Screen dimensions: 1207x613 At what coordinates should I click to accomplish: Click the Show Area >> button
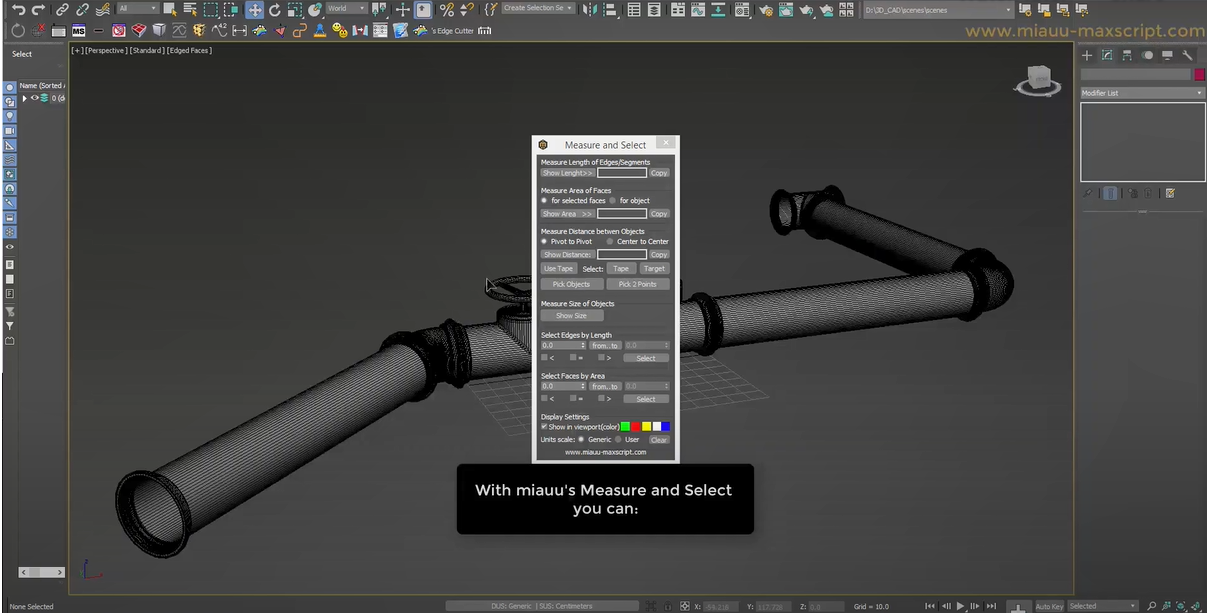click(x=568, y=214)
